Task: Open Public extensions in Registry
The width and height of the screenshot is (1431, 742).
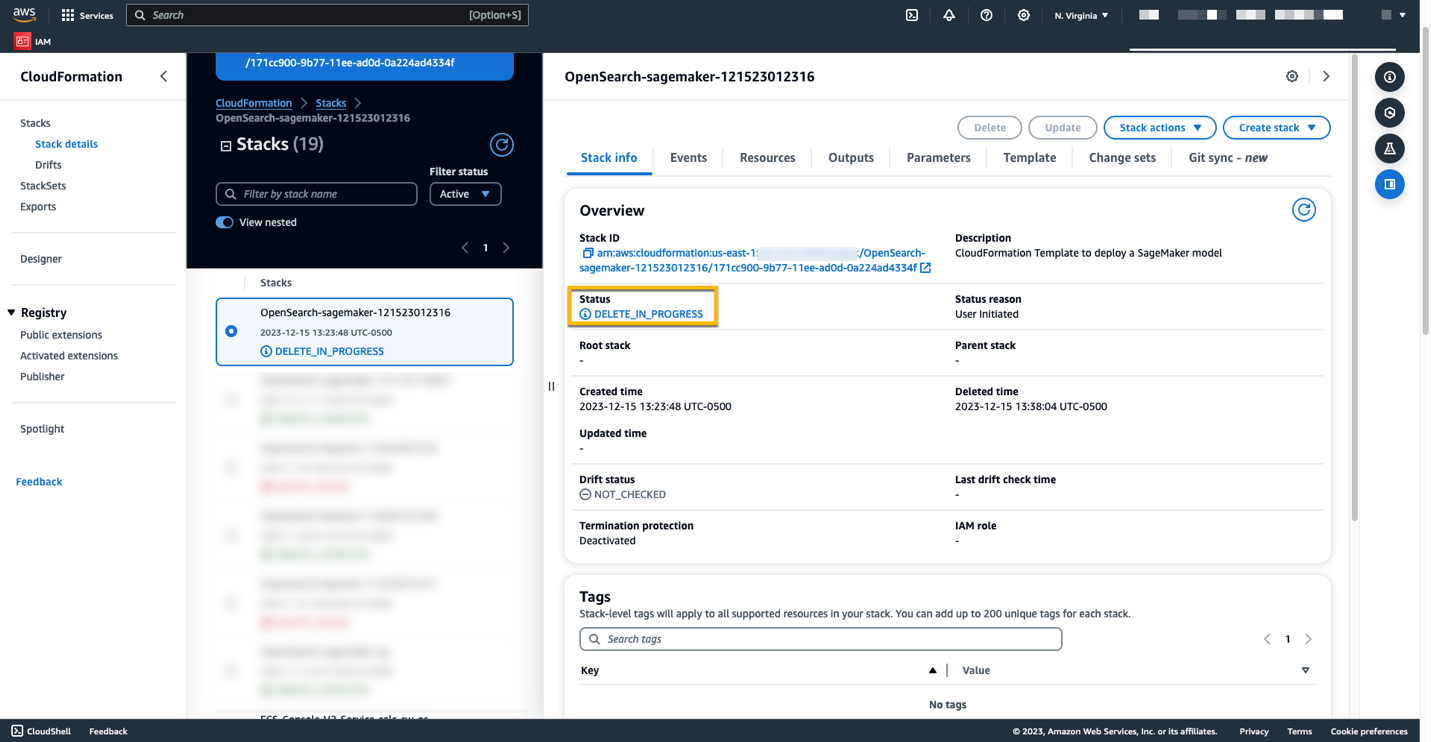Action: 61,335
